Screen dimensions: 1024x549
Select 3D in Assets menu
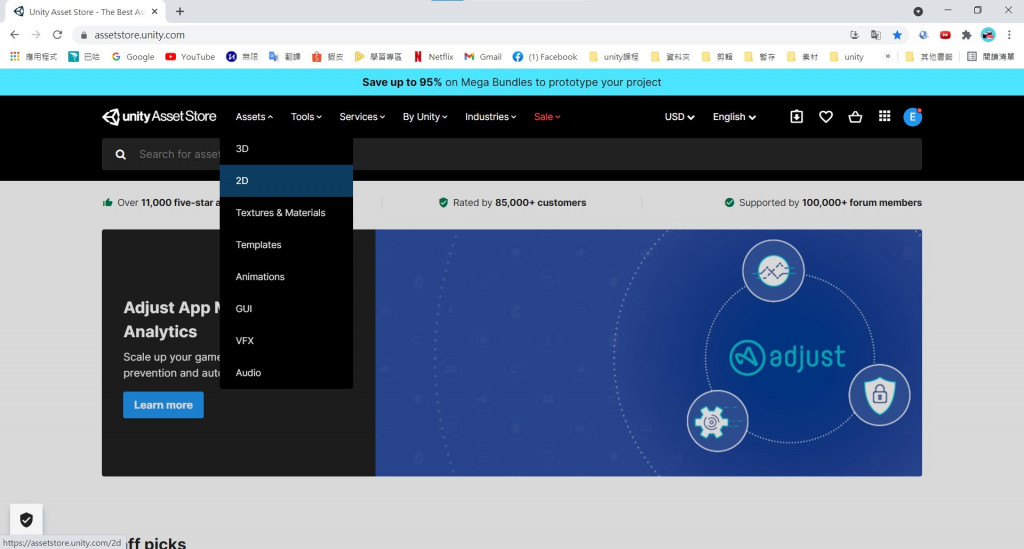click(x=286, y=149)
